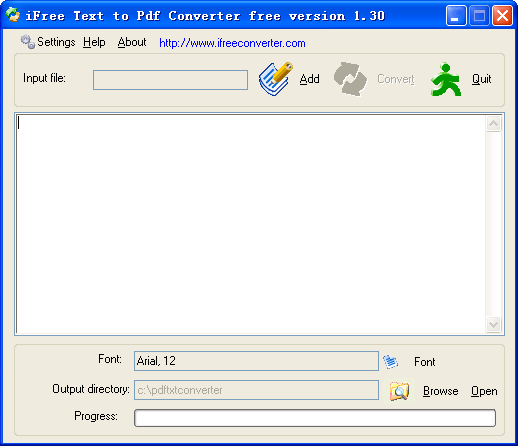
Task: Click the scrollbar up arrow
Action: point(493,124)
